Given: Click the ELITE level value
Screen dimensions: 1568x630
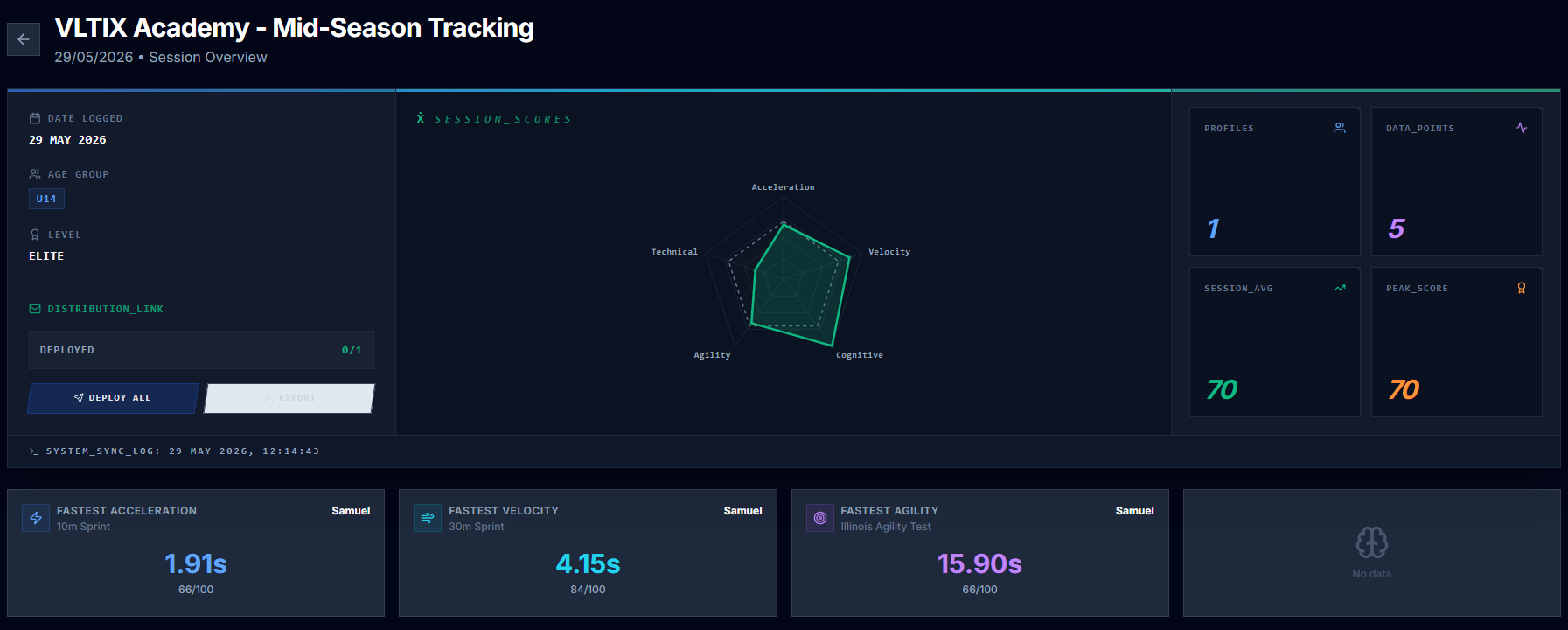Looking at the screenshot, I should click(46, 256).
